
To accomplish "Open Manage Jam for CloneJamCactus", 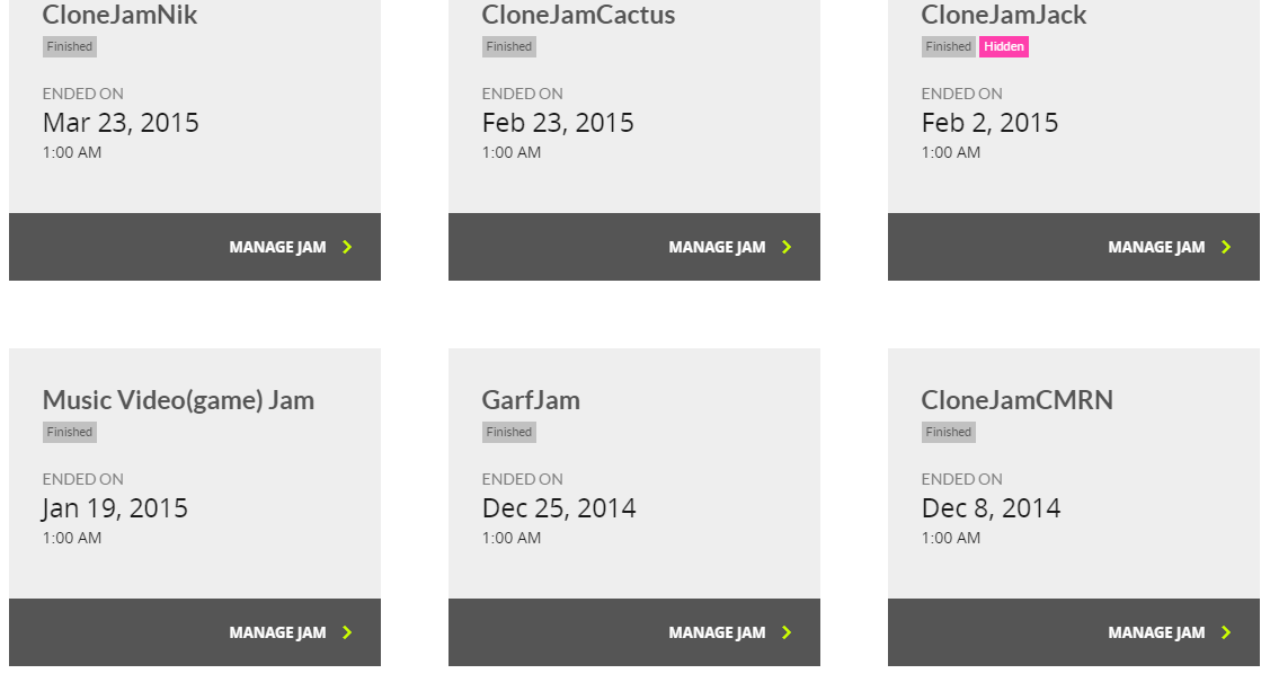I will [634, 247].
